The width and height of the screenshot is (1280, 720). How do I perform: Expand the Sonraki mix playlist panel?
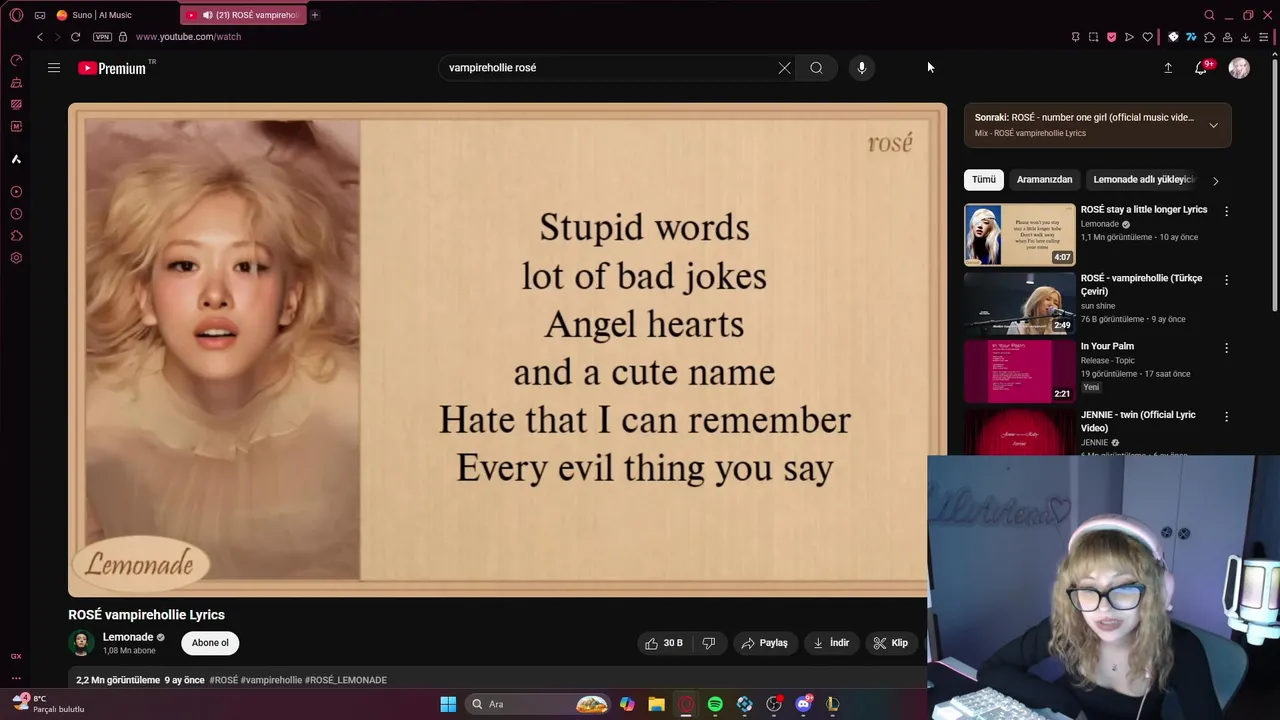[1213, 125]
